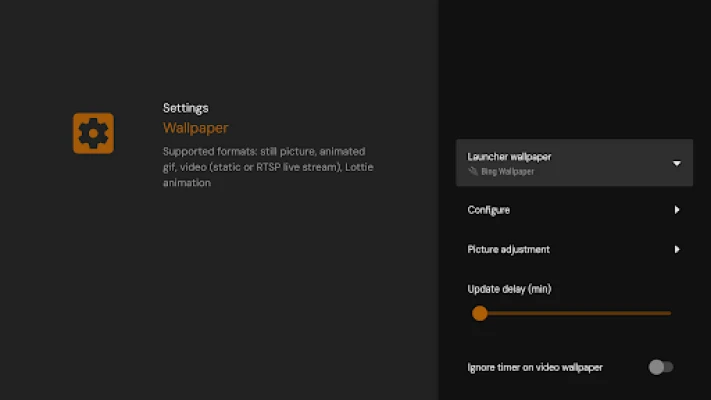The image size is (711, 400).
Task: Click the supported formats description text
Action: [267, 167]
